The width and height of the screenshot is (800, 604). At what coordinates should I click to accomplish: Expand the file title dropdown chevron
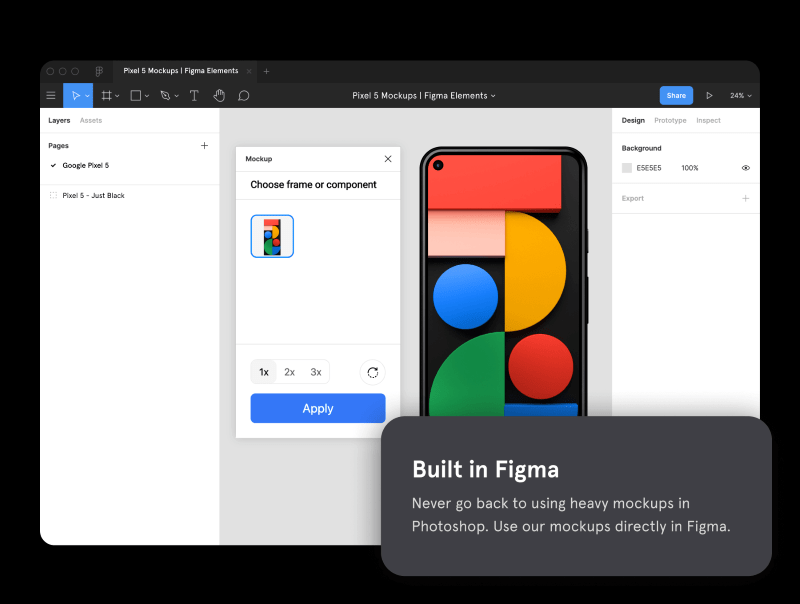(493, 96)
